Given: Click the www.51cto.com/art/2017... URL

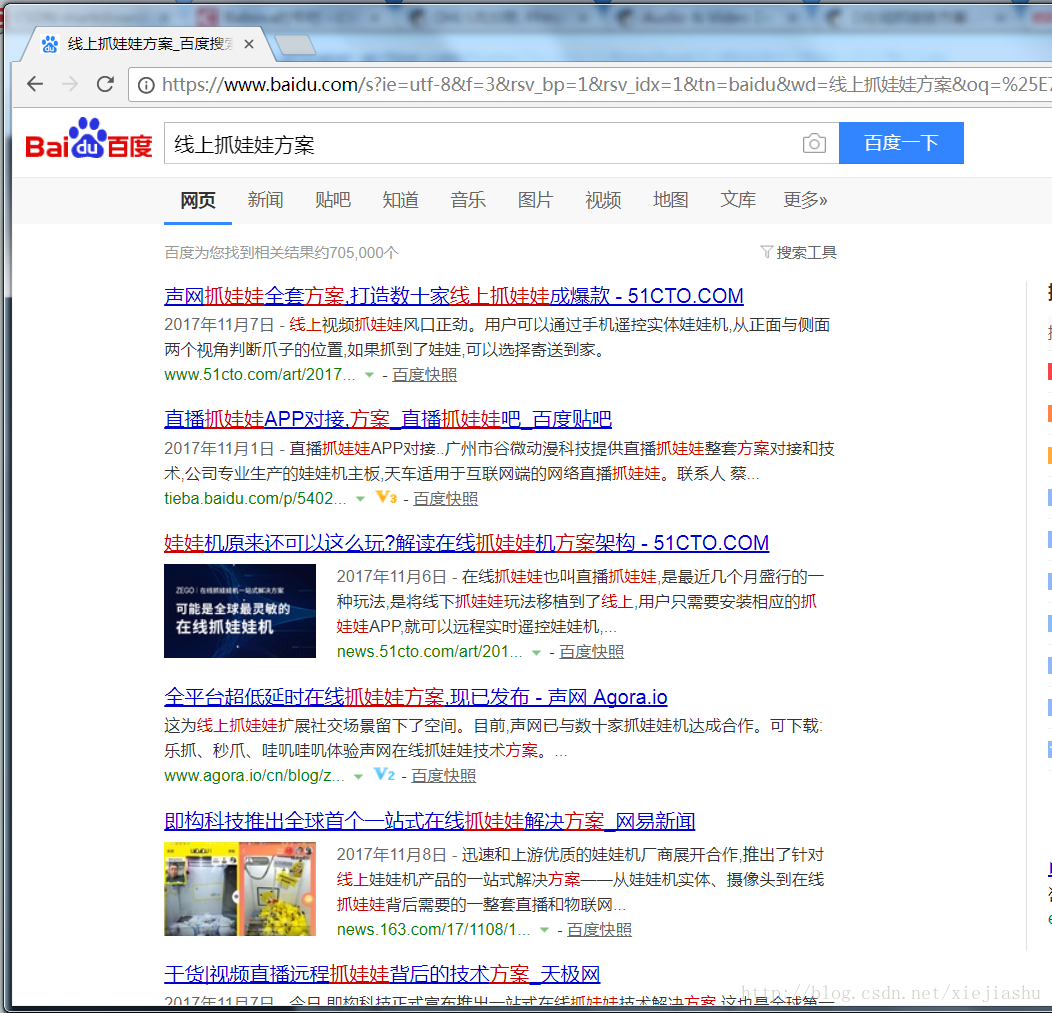Looking at the screenshot, I should coord(260,374).
